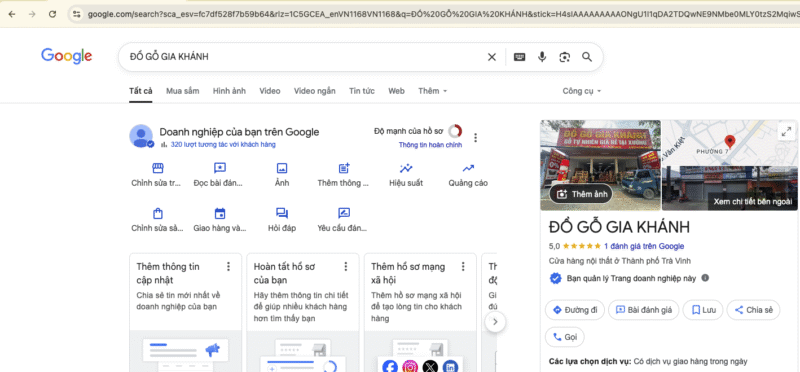800x372 pixels.
Task: Open the on-screen keyboard icon
Action: [519, 57]
